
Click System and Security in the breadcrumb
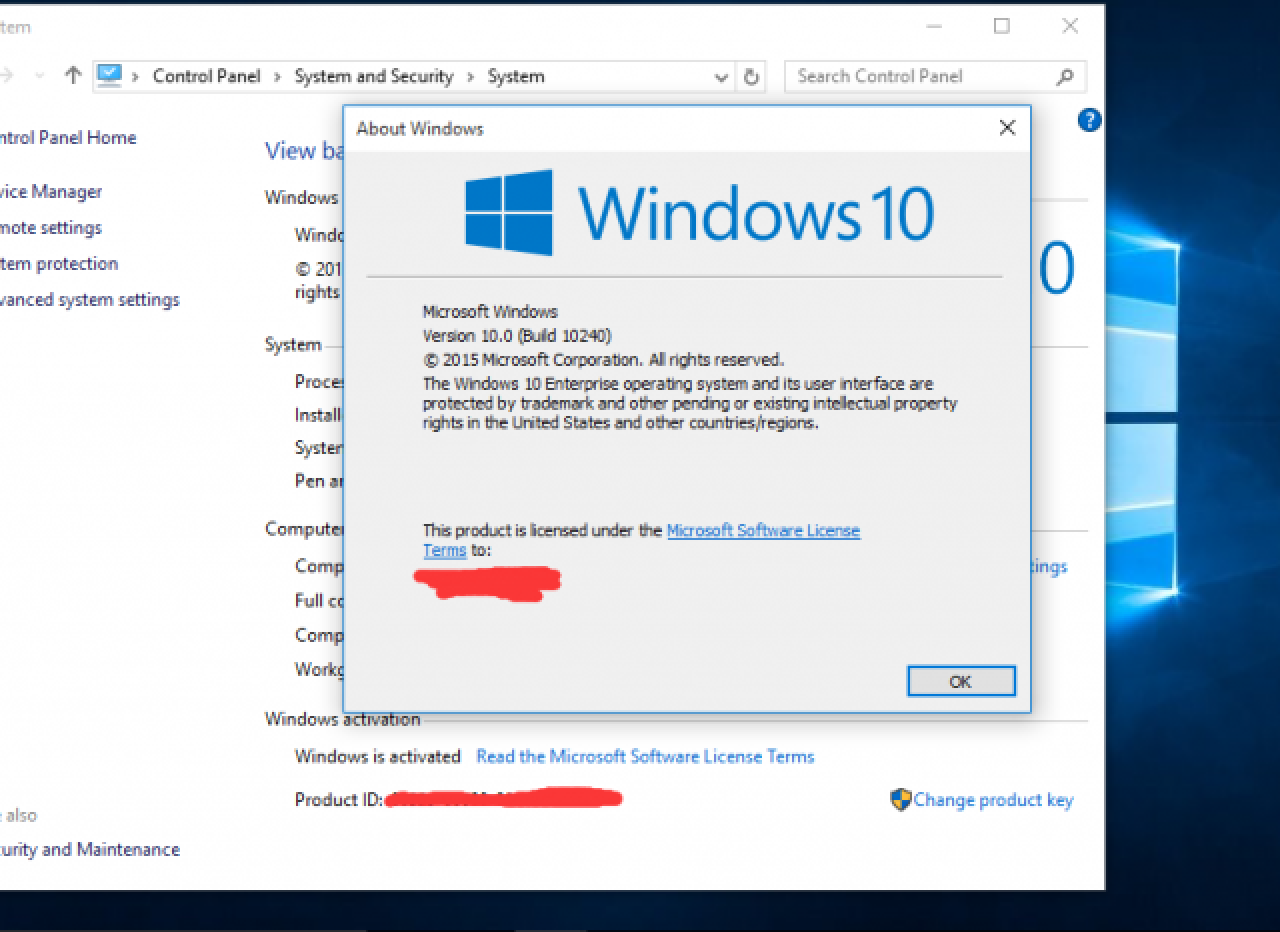coord(374,76)
